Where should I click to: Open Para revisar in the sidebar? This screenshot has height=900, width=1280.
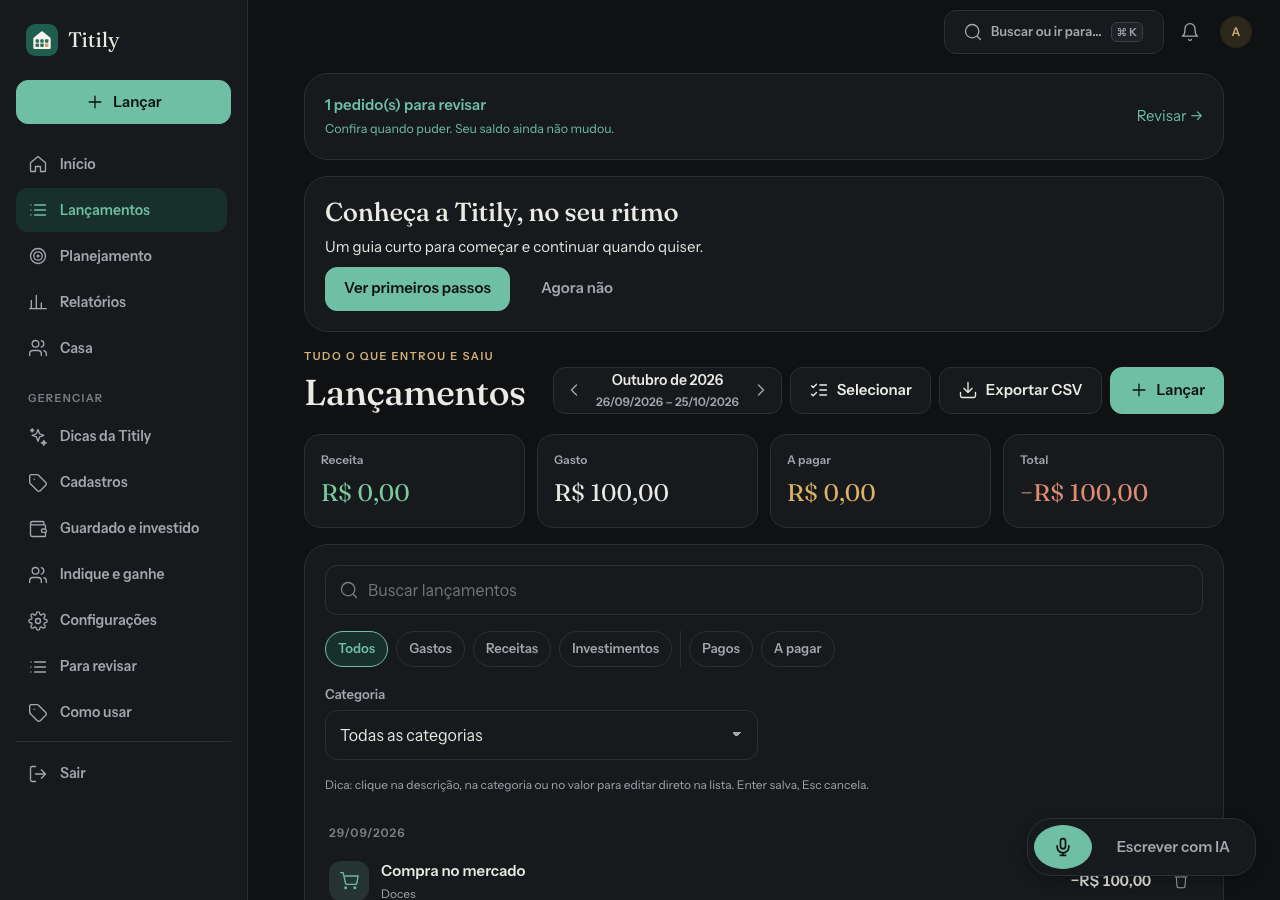tap(121, 666)
